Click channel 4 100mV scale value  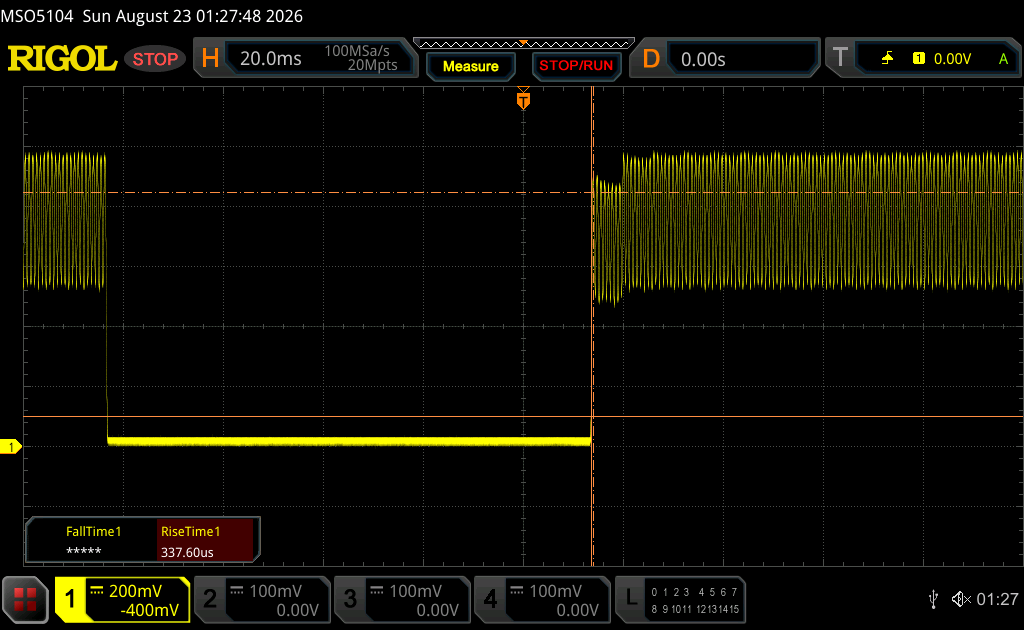click(555, 591)
